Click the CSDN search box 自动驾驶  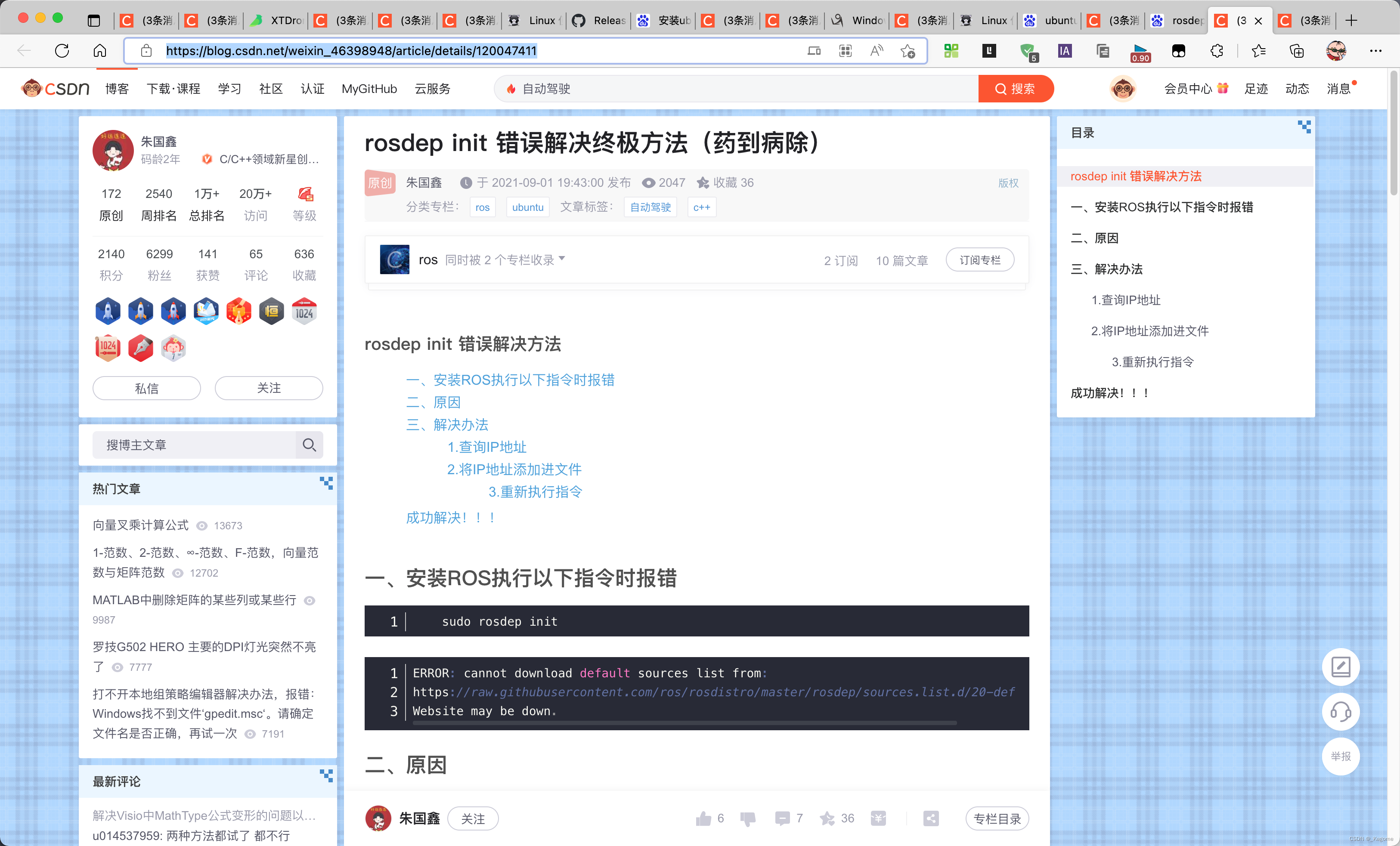point(736,89)
